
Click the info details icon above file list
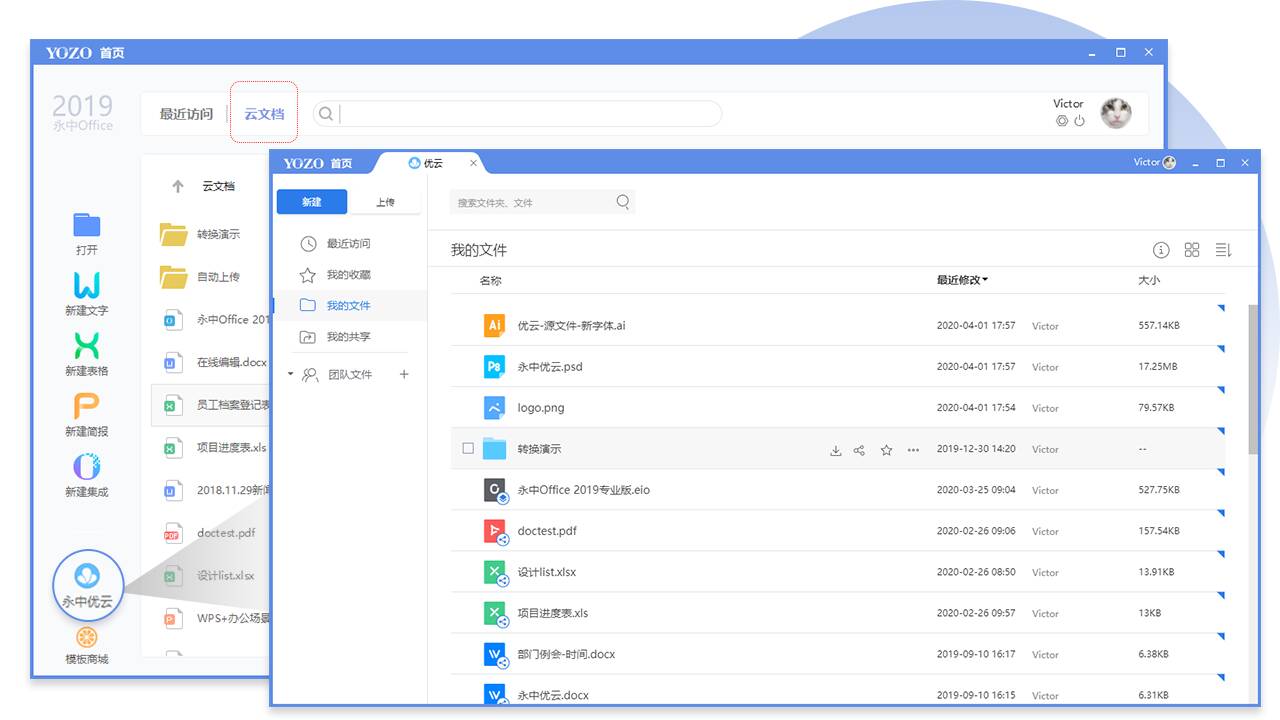[x=1161, y=250]
